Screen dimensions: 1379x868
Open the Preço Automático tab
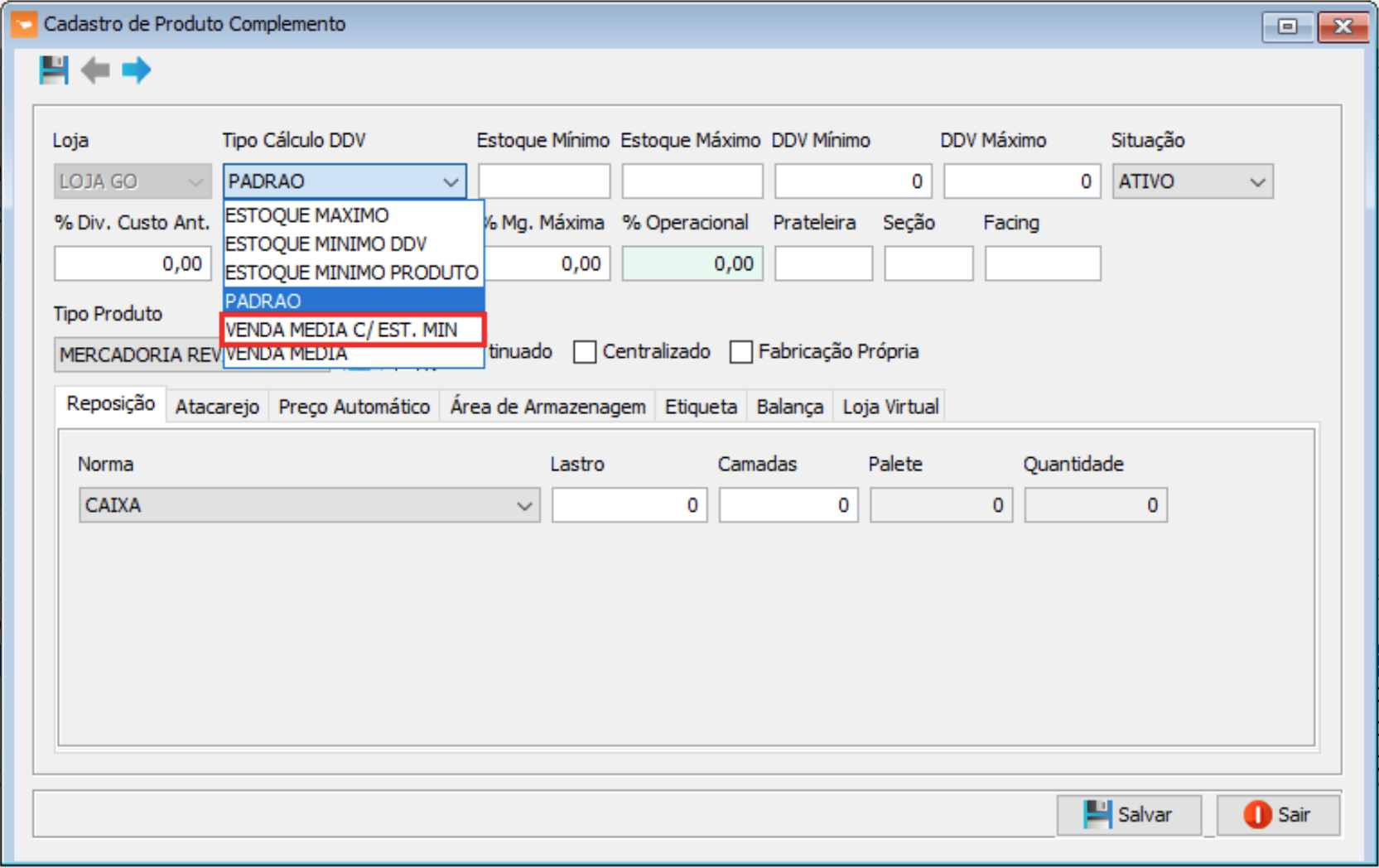[x=354, y=407]
